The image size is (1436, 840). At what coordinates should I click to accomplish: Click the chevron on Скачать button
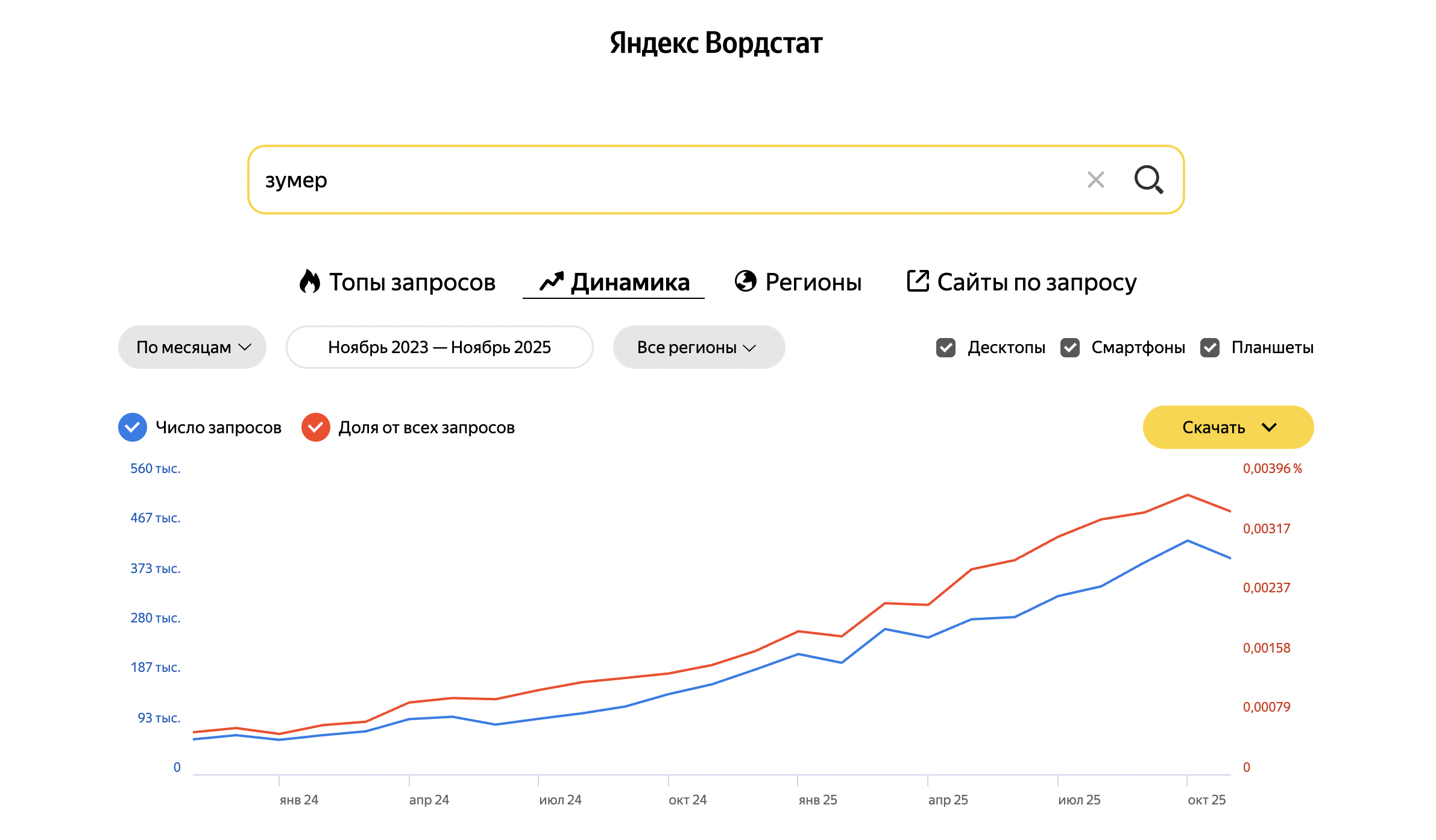pos(1269,427)
